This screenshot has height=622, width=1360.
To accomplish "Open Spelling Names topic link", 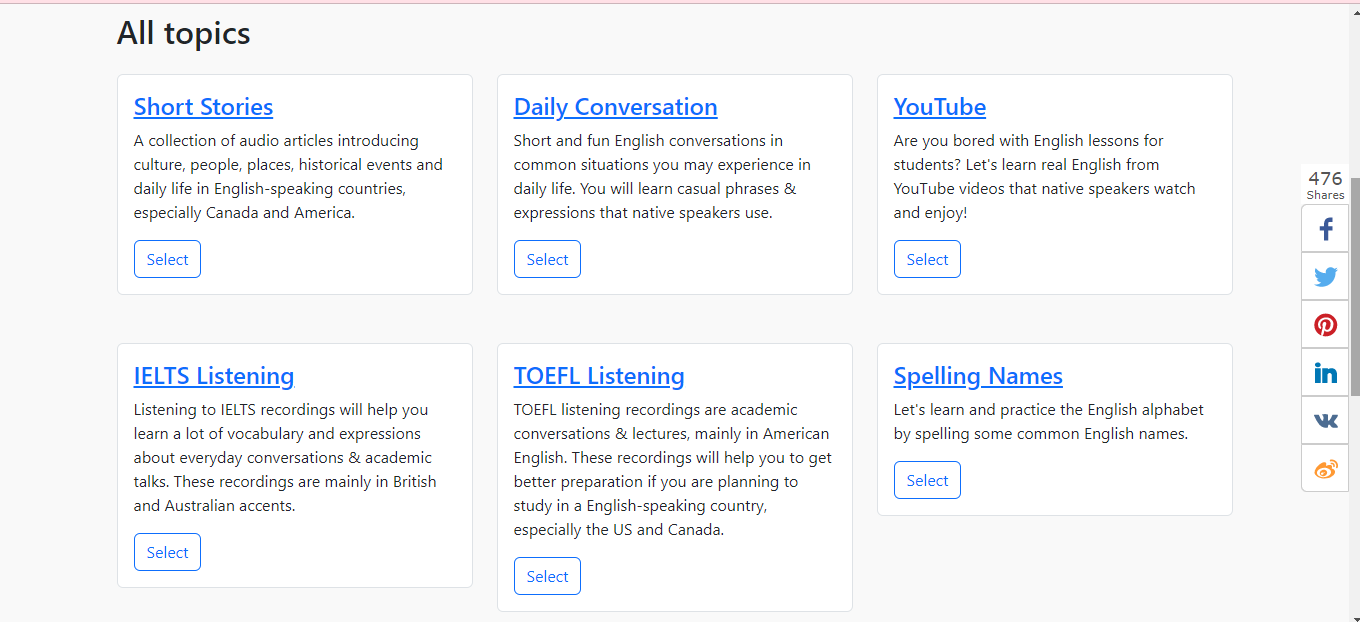I will (978, 376).
